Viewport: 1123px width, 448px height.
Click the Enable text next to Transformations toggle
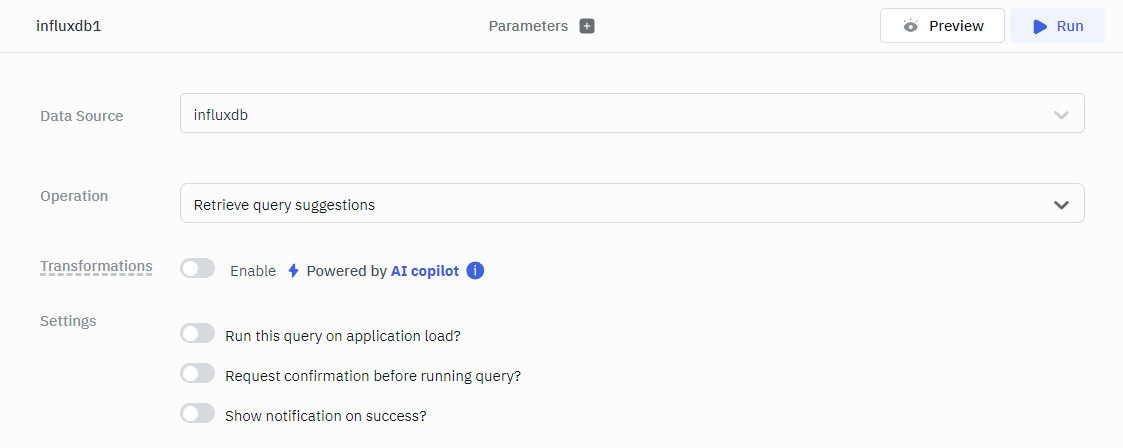(253, 271)
